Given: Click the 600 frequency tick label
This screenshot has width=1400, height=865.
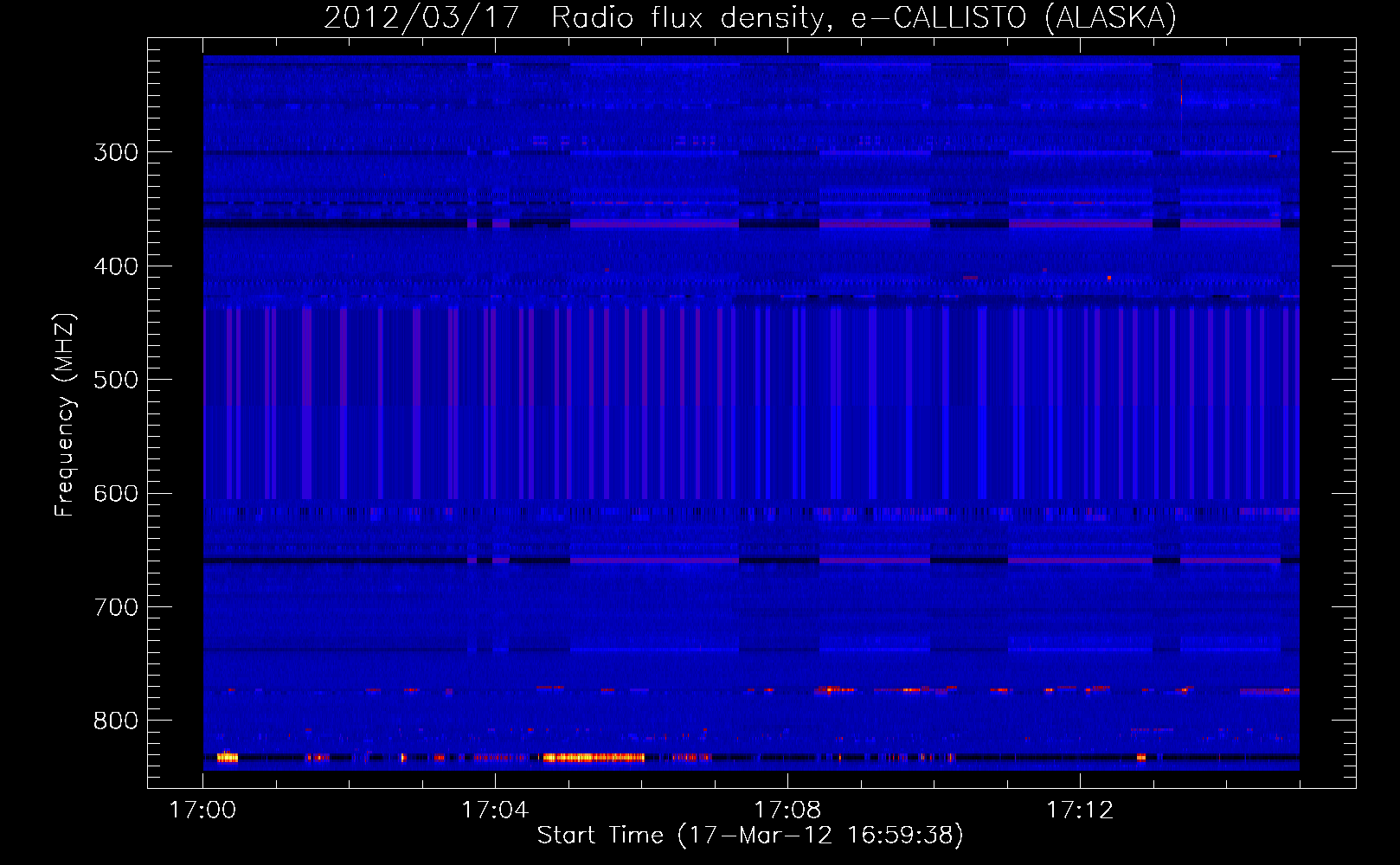Looking at the screenshot, I should 116,494.
